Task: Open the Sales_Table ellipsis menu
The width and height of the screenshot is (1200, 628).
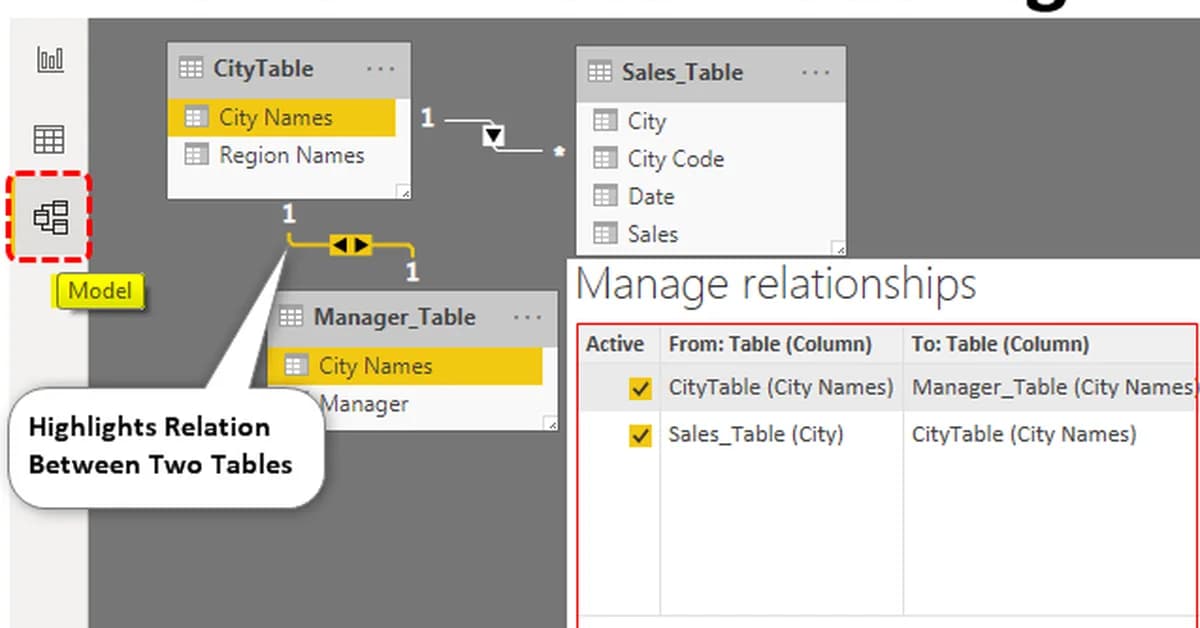Action: tap(816, 72)
